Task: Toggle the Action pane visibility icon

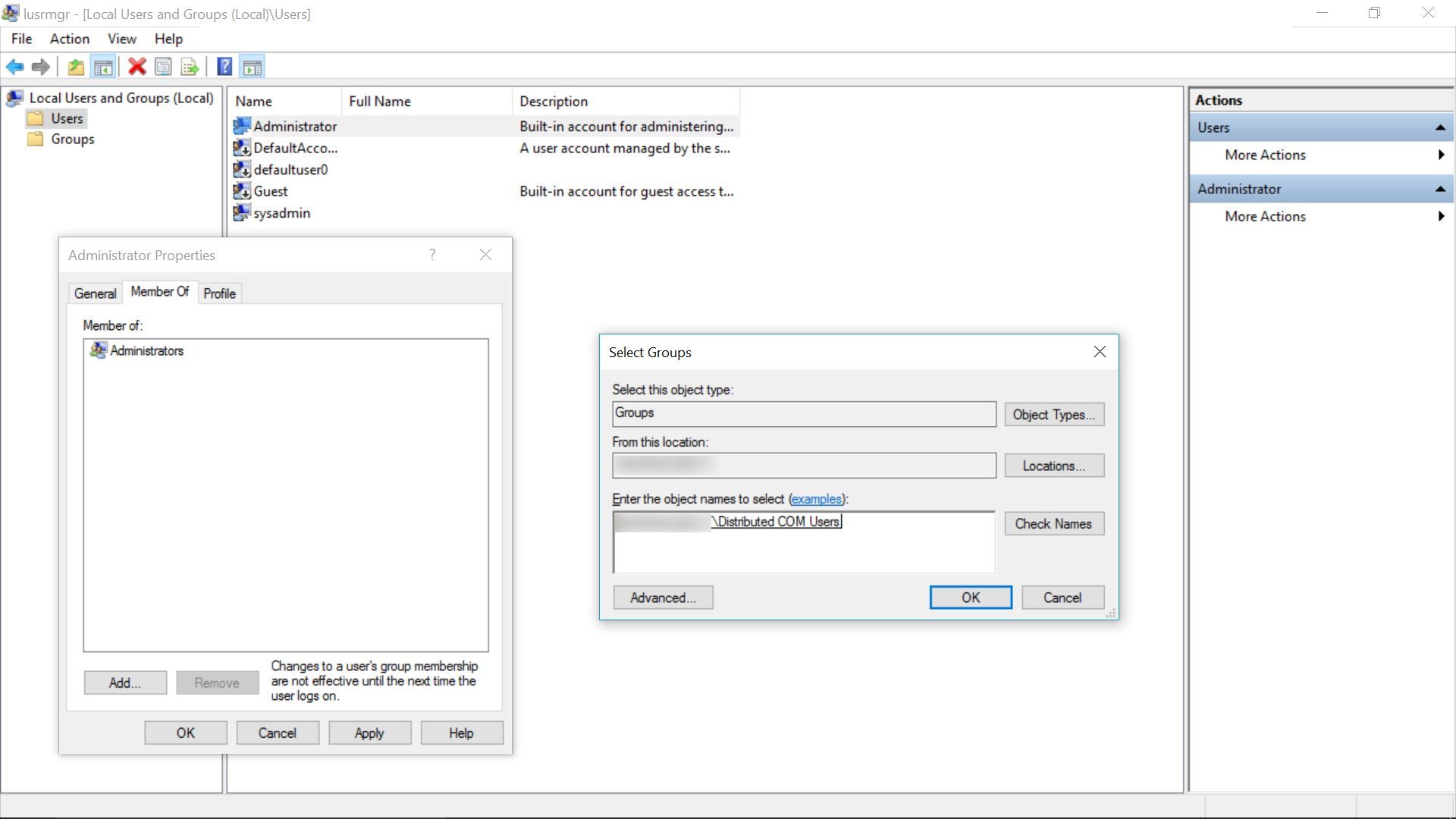Action: coord(252,66)
